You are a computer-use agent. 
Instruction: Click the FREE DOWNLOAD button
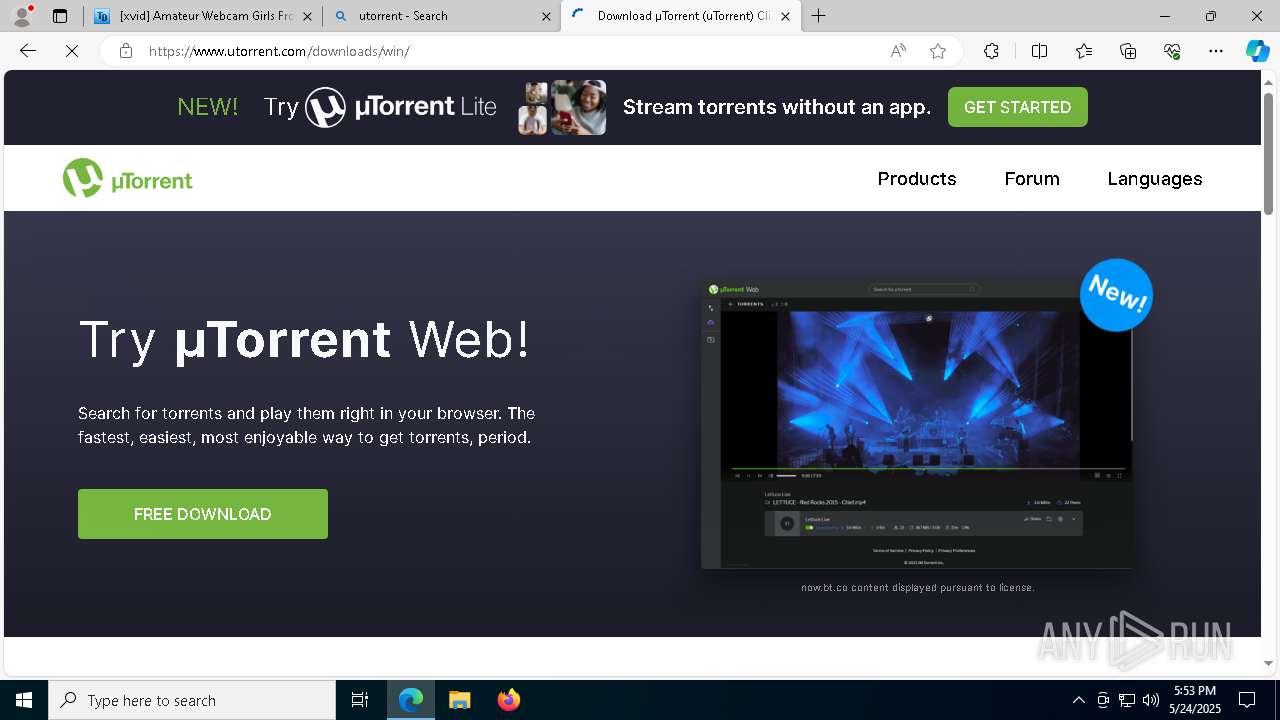(203, 514)
